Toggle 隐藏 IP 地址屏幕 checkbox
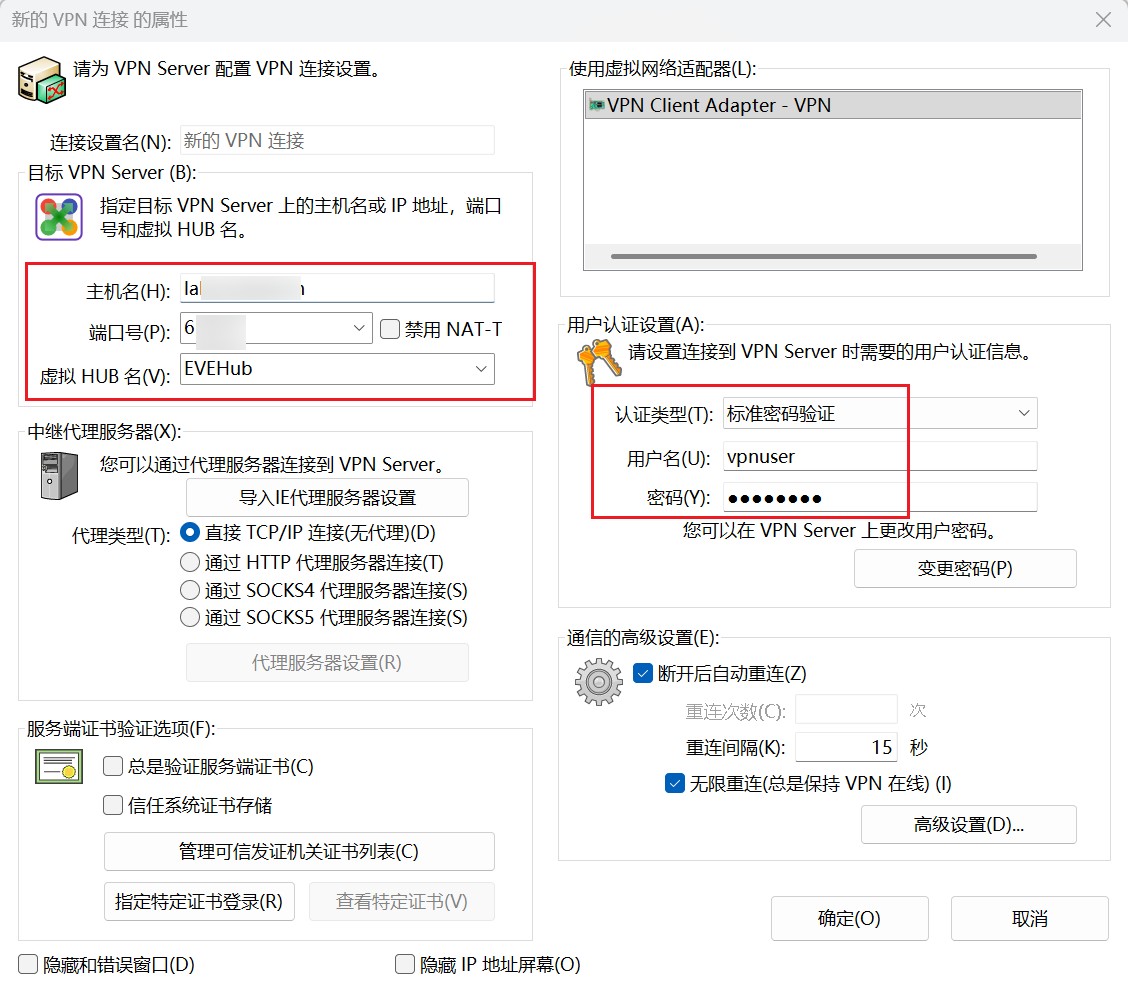The height and width of the screenshot is (984, 1128). tap(405, 965)
